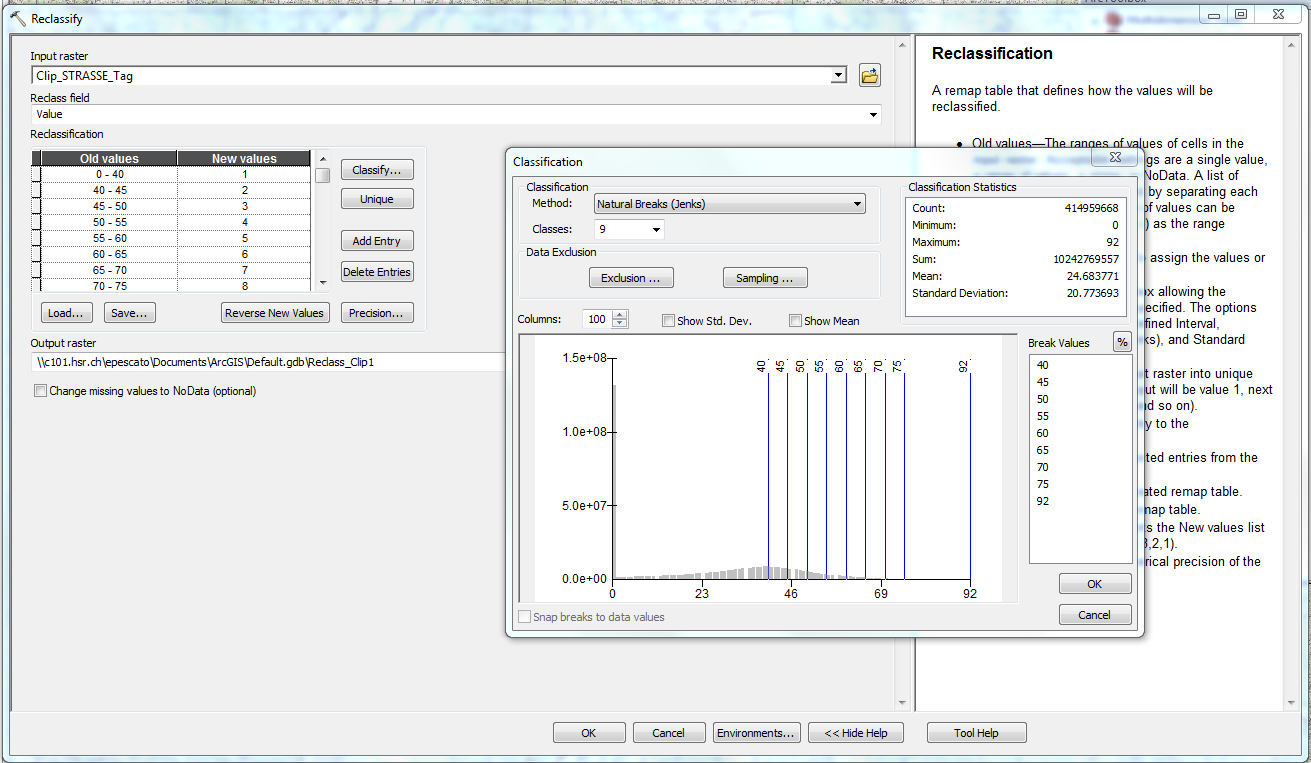The image size is (1311, 763).
Task: Toggle the Show Mean checkbox
Action: point(795,321)
